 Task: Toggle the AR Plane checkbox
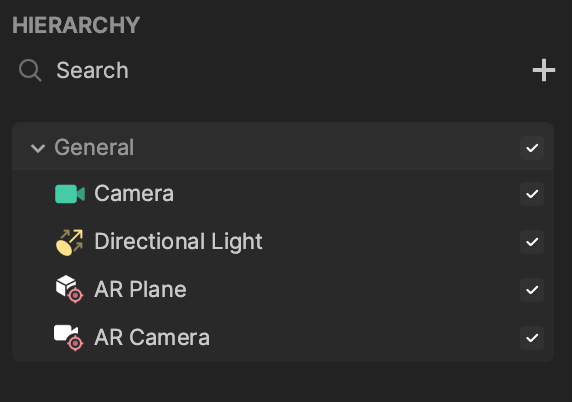click(532, 290)
